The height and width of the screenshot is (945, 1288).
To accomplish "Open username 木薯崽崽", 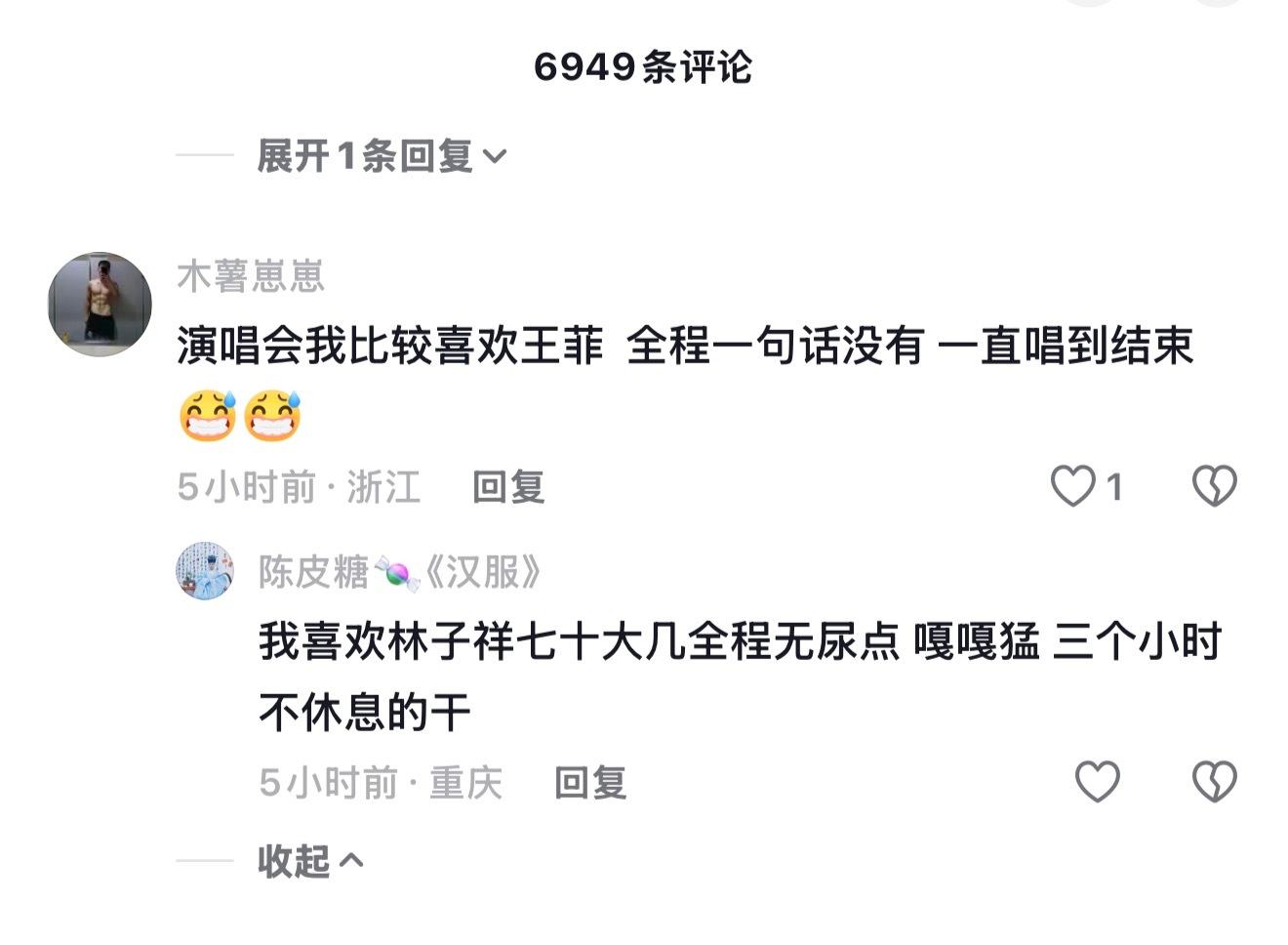I will coord(251,276).
